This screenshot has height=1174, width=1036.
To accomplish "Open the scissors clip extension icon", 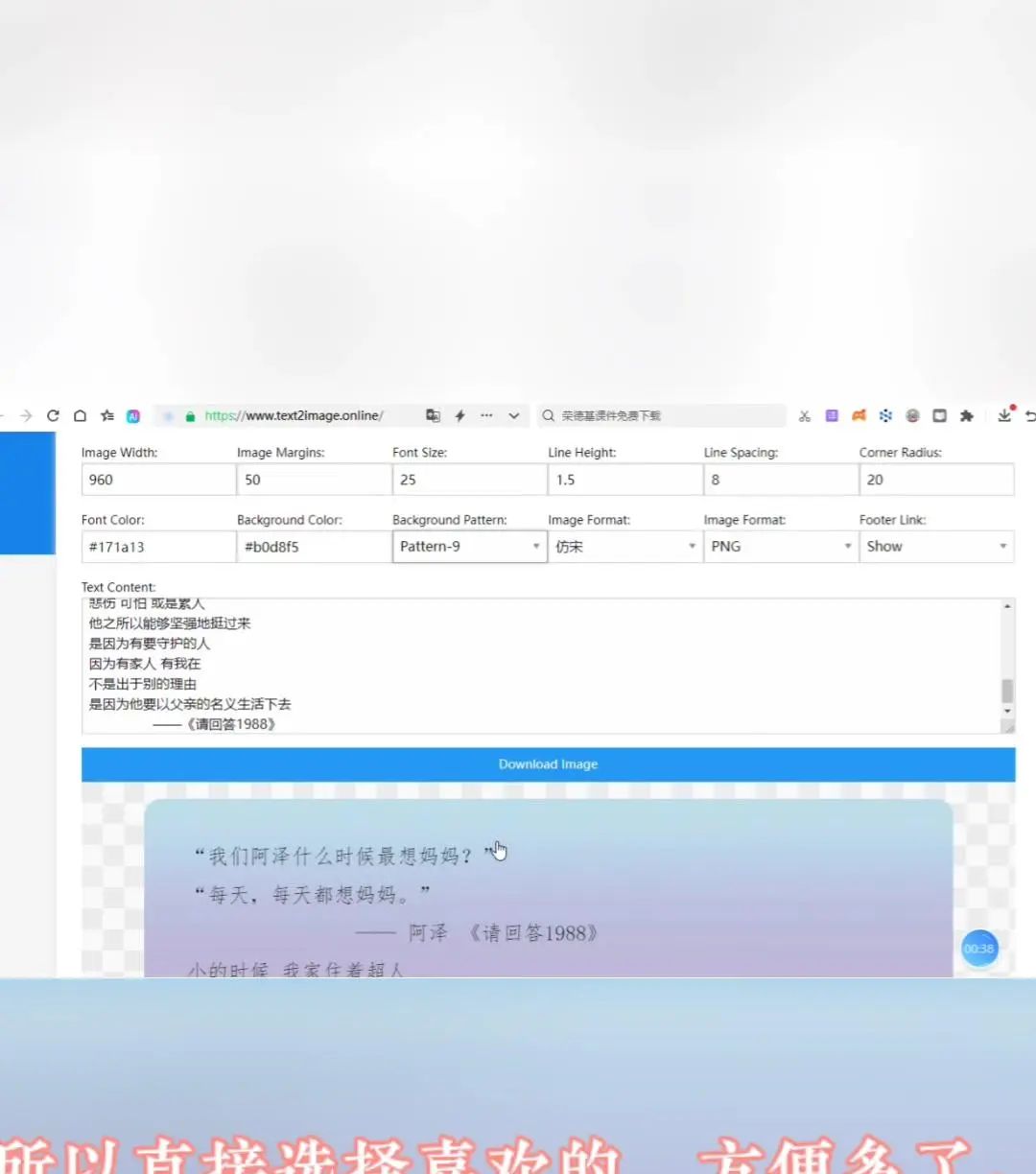I will coord(805,415).
